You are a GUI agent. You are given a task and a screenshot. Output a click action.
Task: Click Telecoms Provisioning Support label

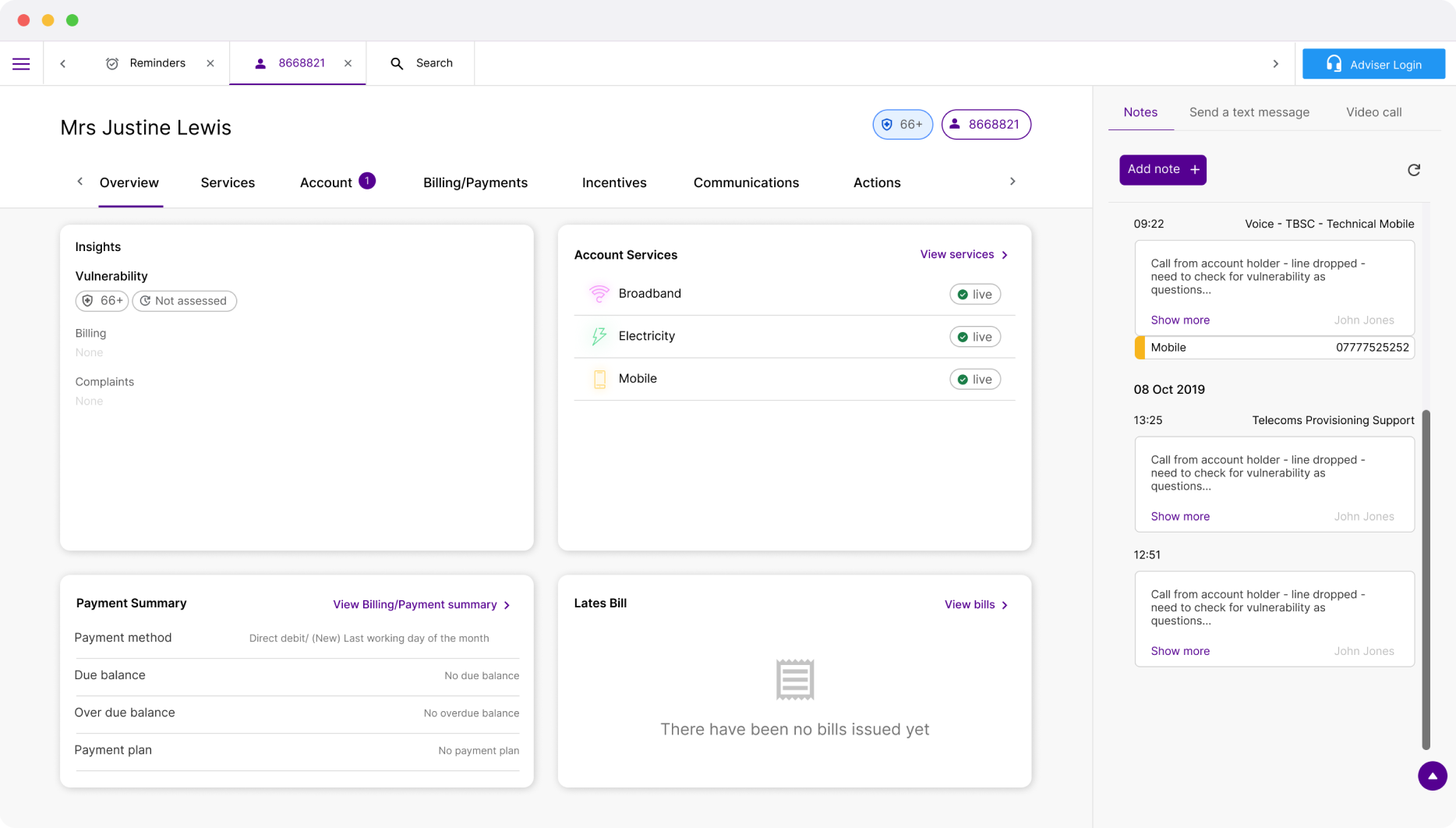(1333, 421)
